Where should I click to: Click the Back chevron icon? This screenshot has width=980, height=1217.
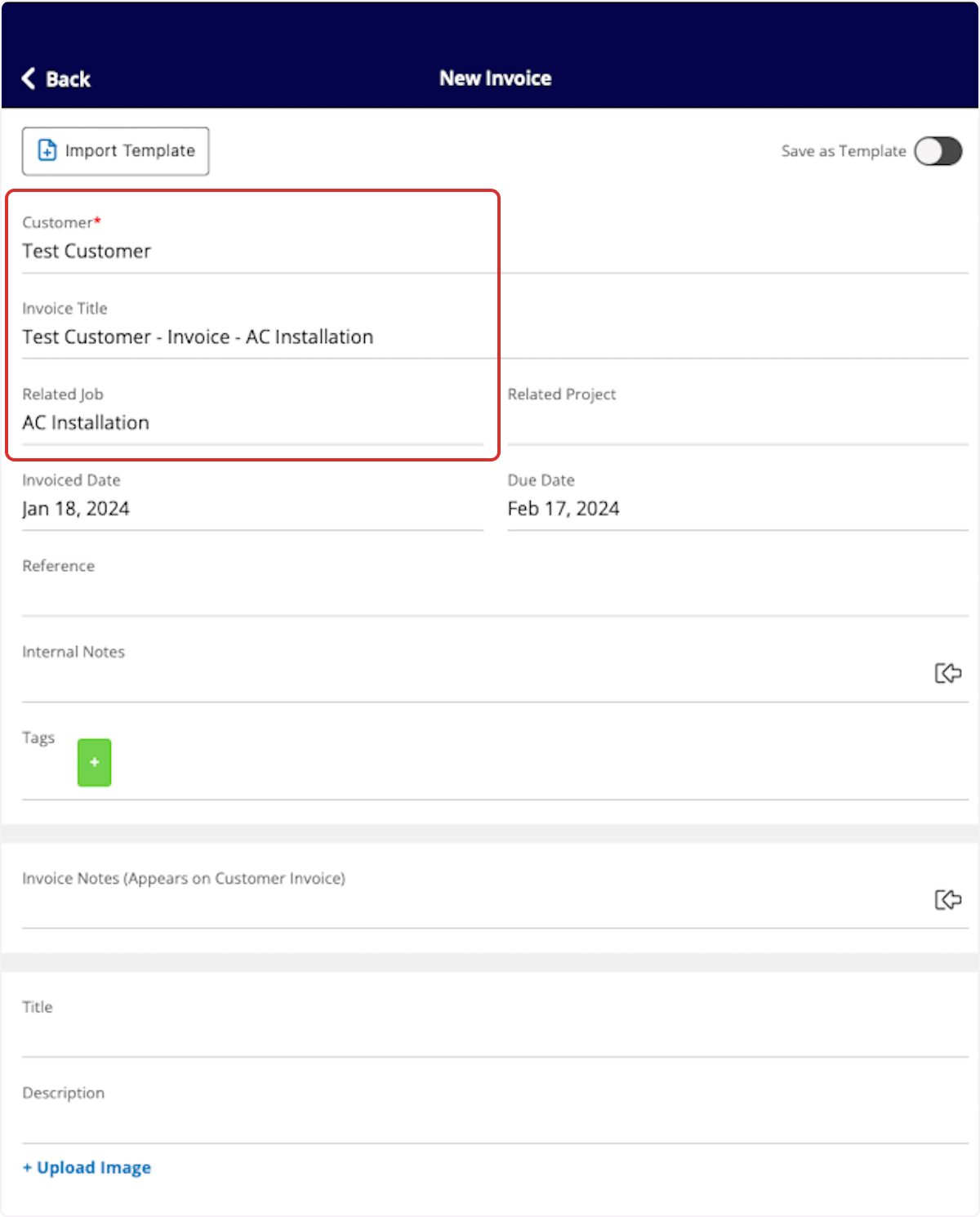[x=29, y=78]
